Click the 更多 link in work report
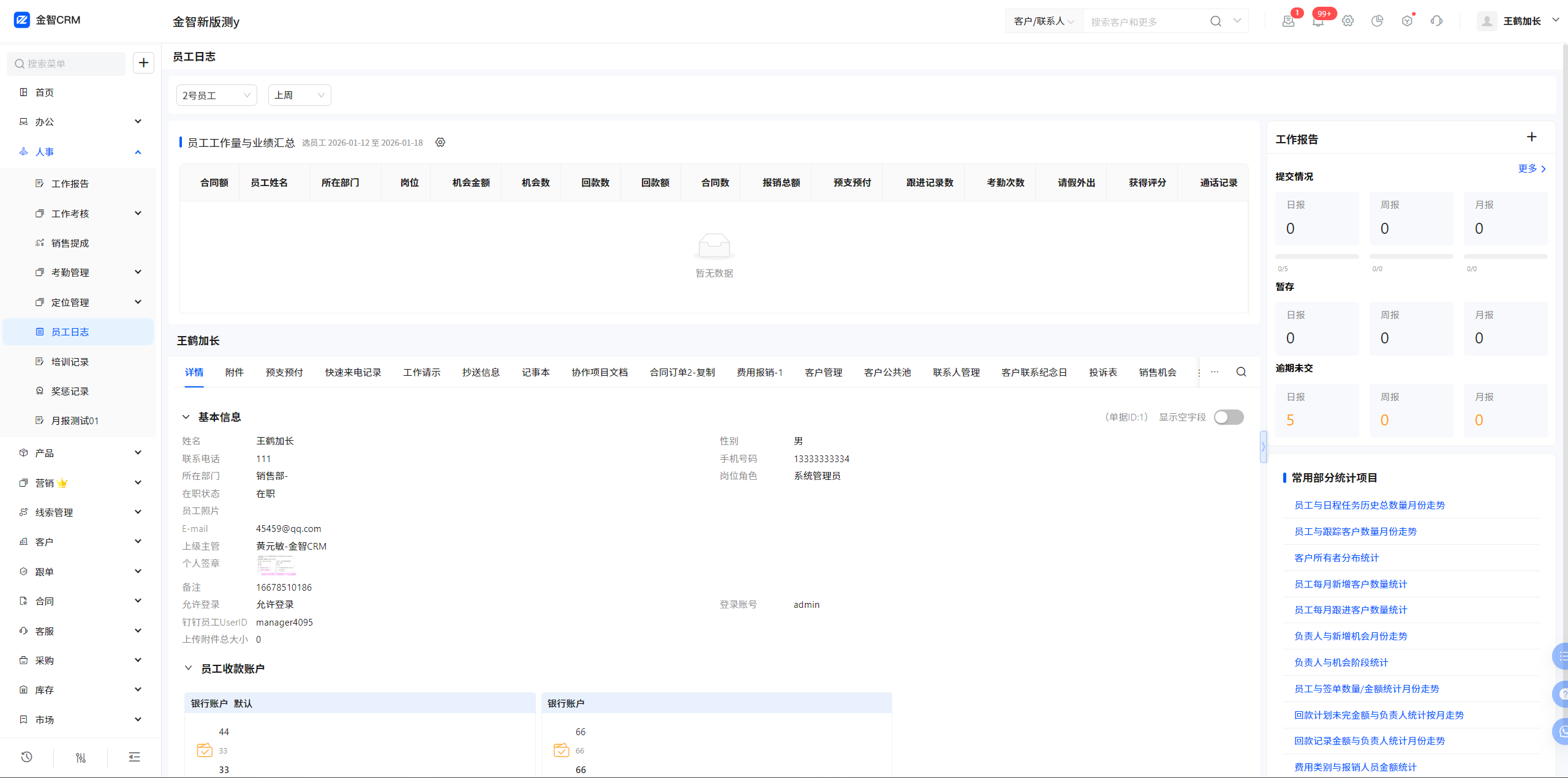The height and width of the screenshot is (778, 1568). [x=1531, y=169]
